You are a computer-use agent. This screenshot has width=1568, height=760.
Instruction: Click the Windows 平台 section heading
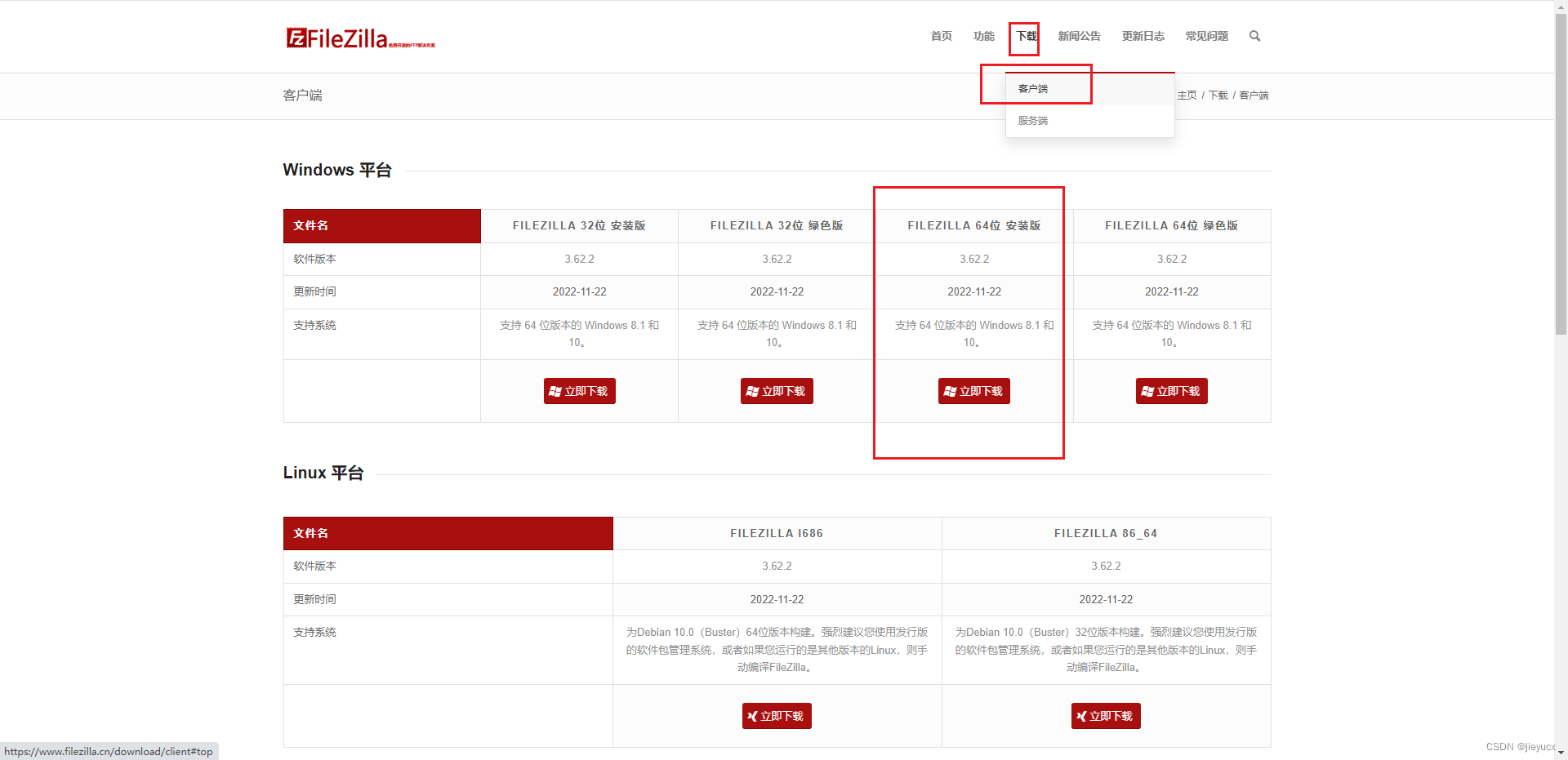(x=337, y=170)
